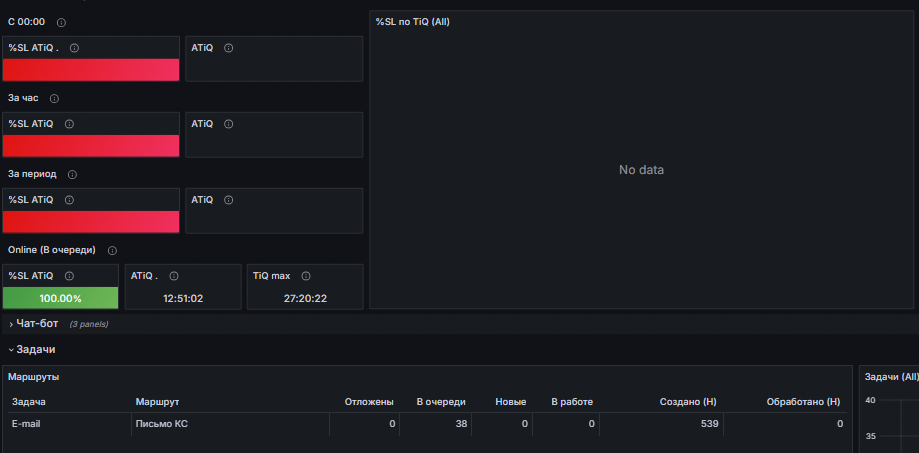Click the green 100.00% stat value

(x=60, y=298)
